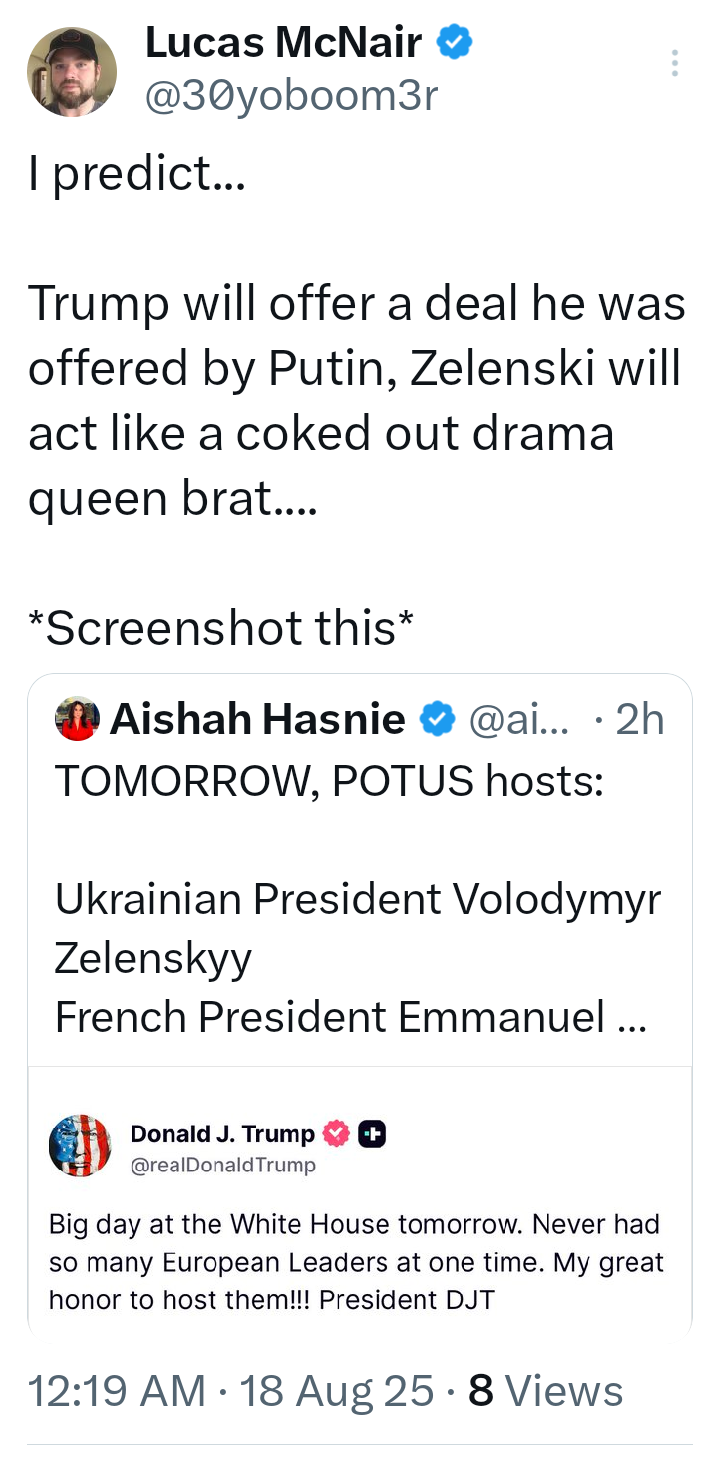
Task: Tap the red verified badge beside Trump
Action: (337, 1133)
